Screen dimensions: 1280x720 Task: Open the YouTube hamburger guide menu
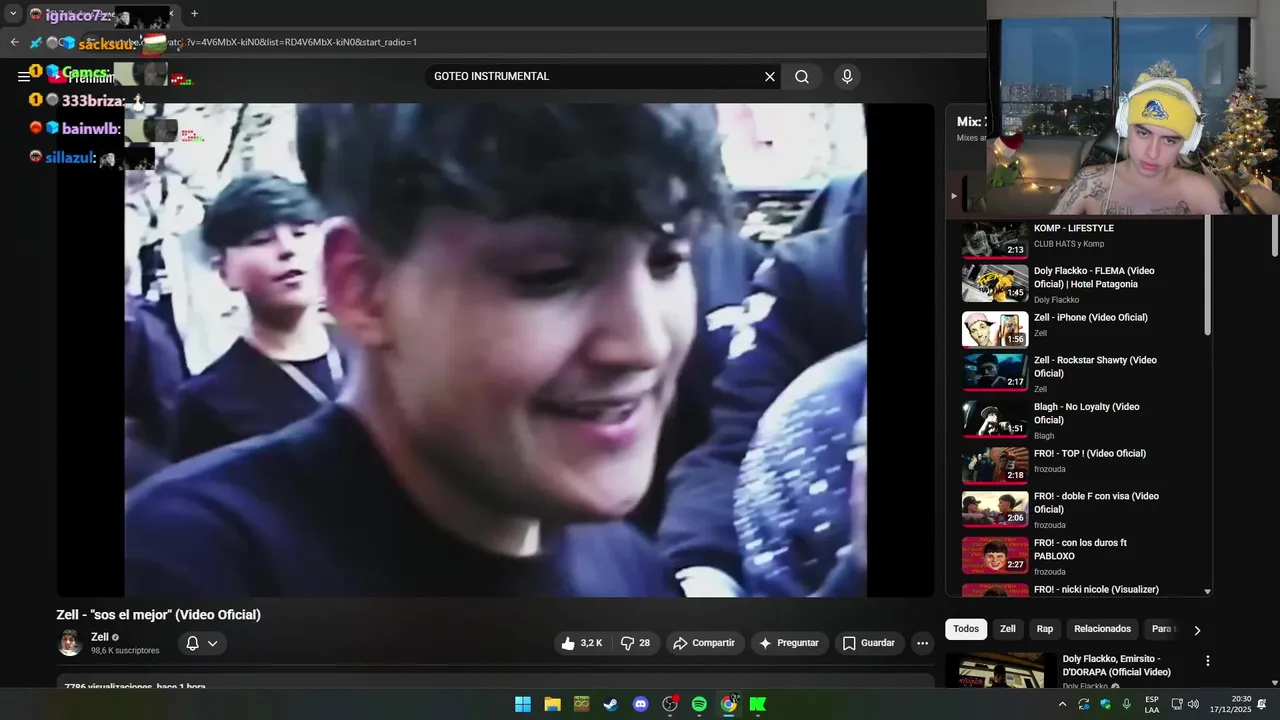point(24,77)
